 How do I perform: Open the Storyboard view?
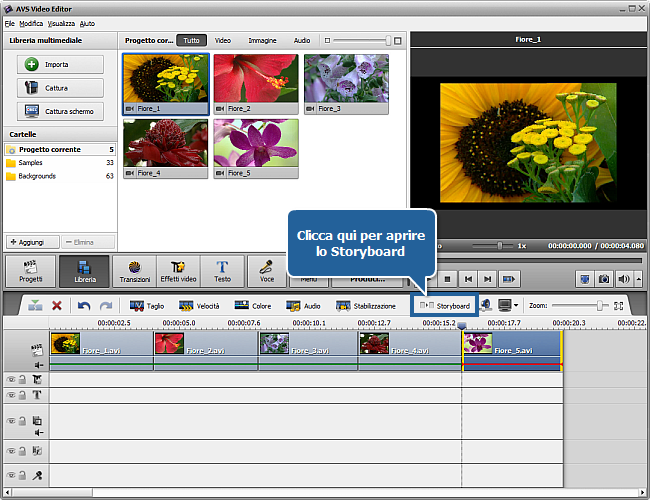(x=444, y=306)
